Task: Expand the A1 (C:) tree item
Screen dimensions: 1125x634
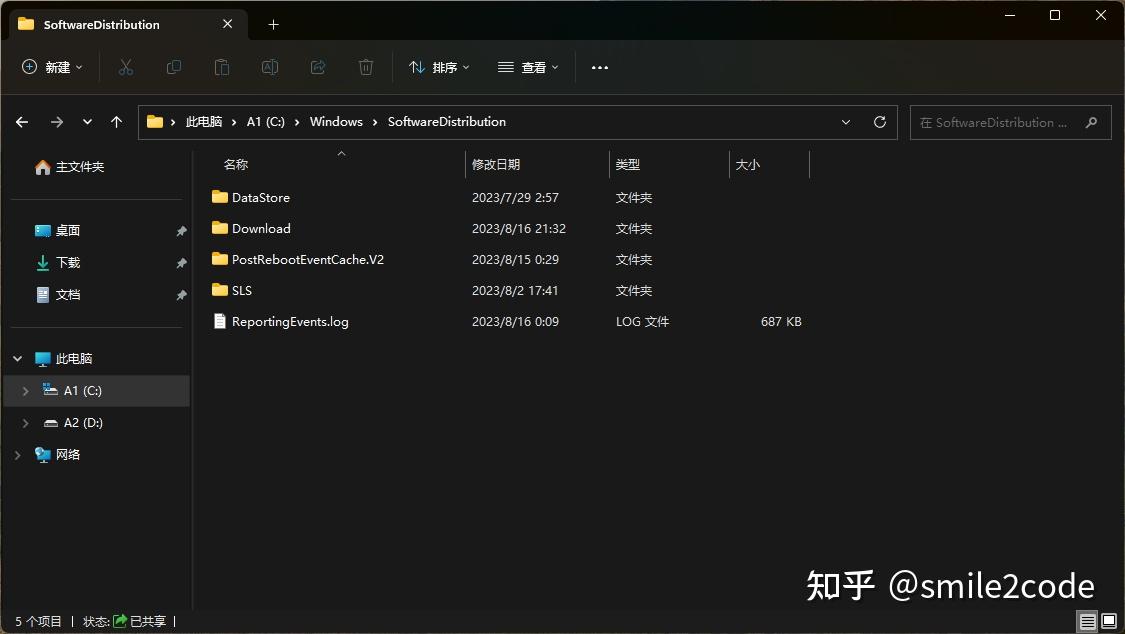Action: [x=25, y=390]
